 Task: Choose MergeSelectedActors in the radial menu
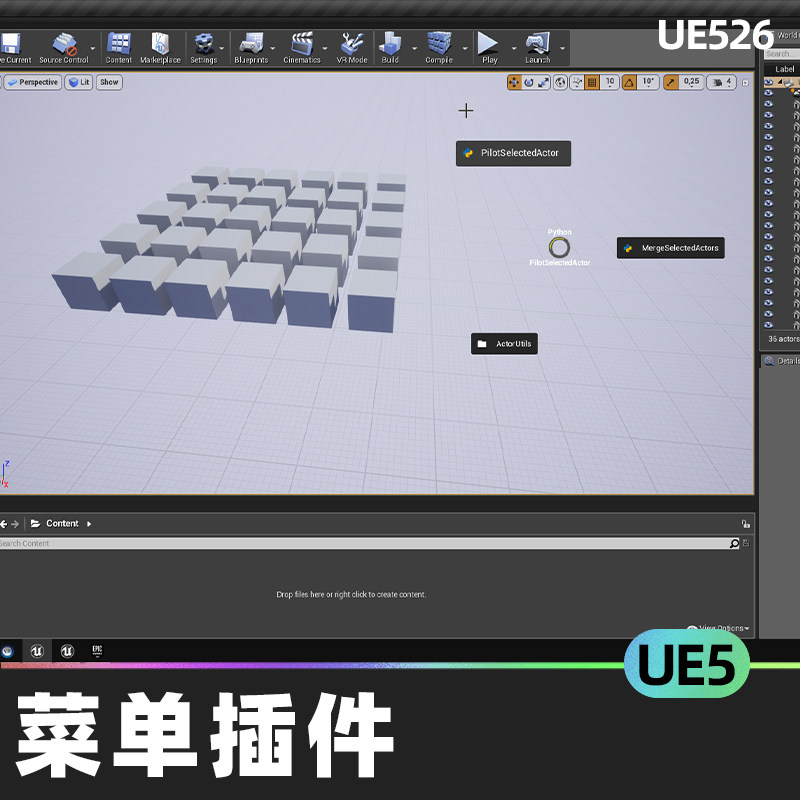pos(670,248)
